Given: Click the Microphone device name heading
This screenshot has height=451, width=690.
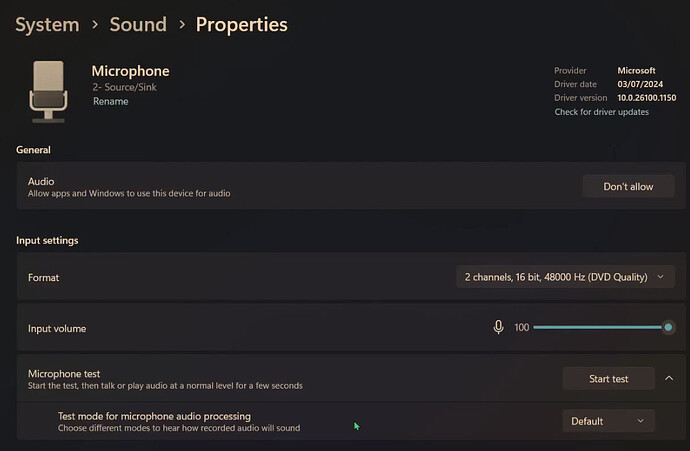Looking at the screenshot, I should coord(130,71).
